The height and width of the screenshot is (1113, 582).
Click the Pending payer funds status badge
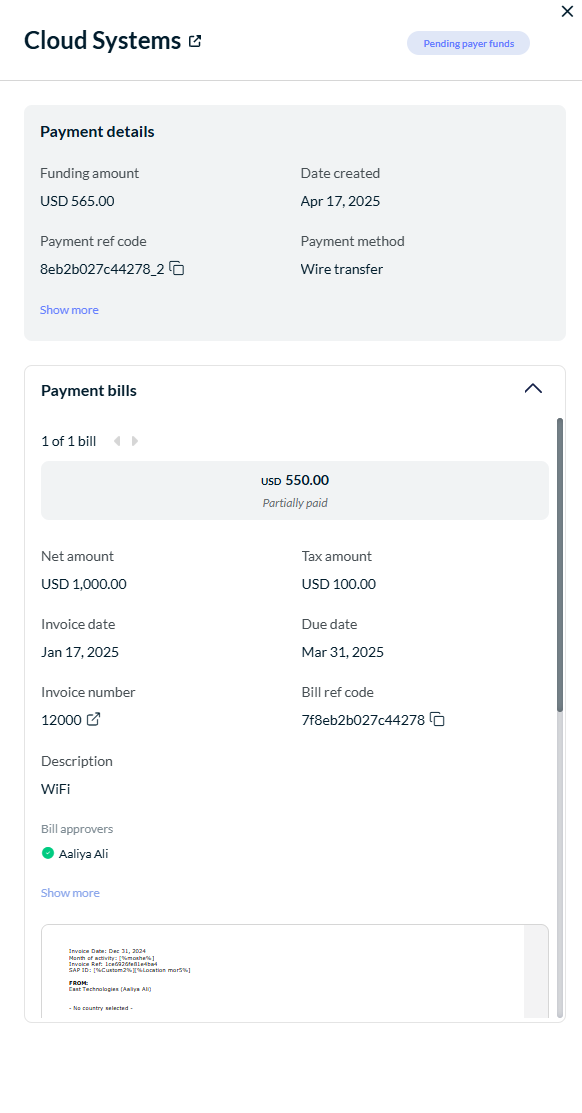[x=468, y=43]
